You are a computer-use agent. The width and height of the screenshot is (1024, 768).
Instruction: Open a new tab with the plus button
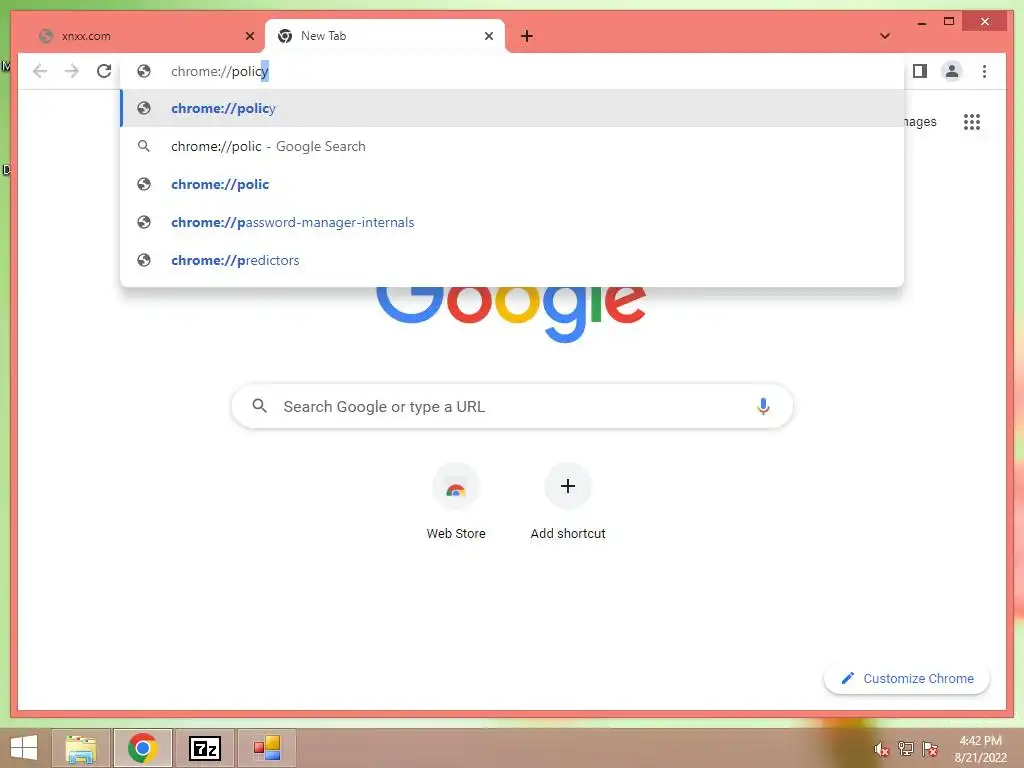pyautogui.click(x=527, y=36)
